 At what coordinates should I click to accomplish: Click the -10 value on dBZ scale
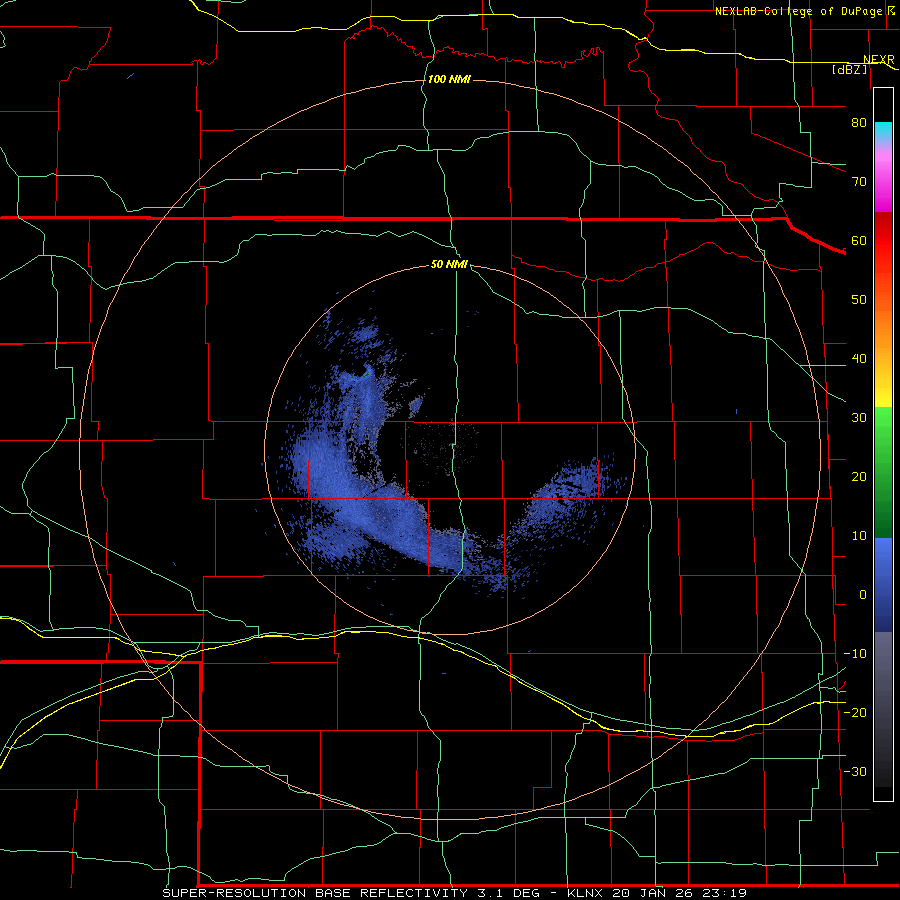[x=855, y=654]
